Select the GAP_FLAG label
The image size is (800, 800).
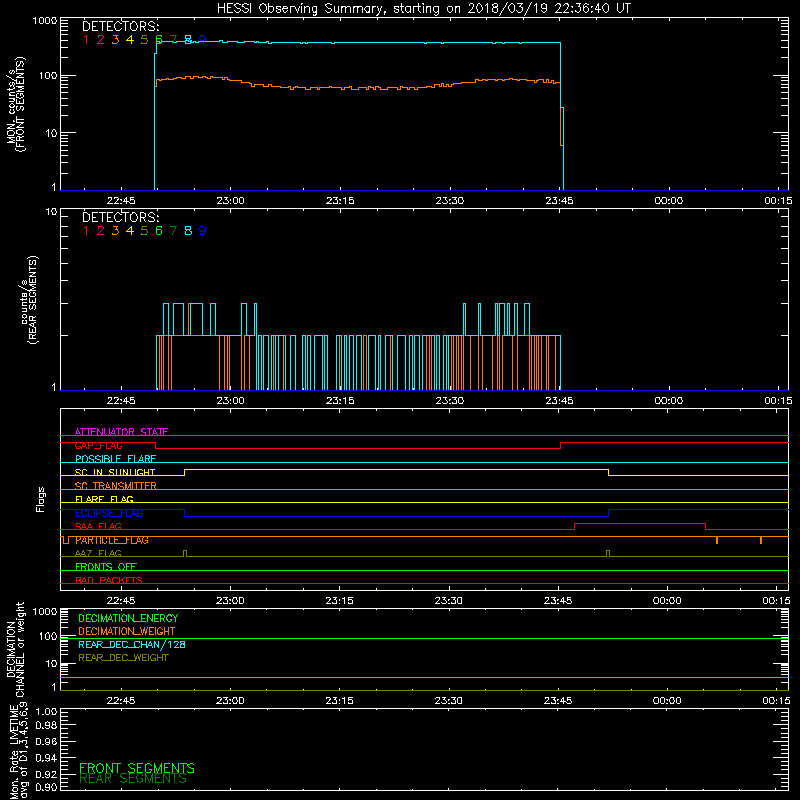tap(98, 445)
